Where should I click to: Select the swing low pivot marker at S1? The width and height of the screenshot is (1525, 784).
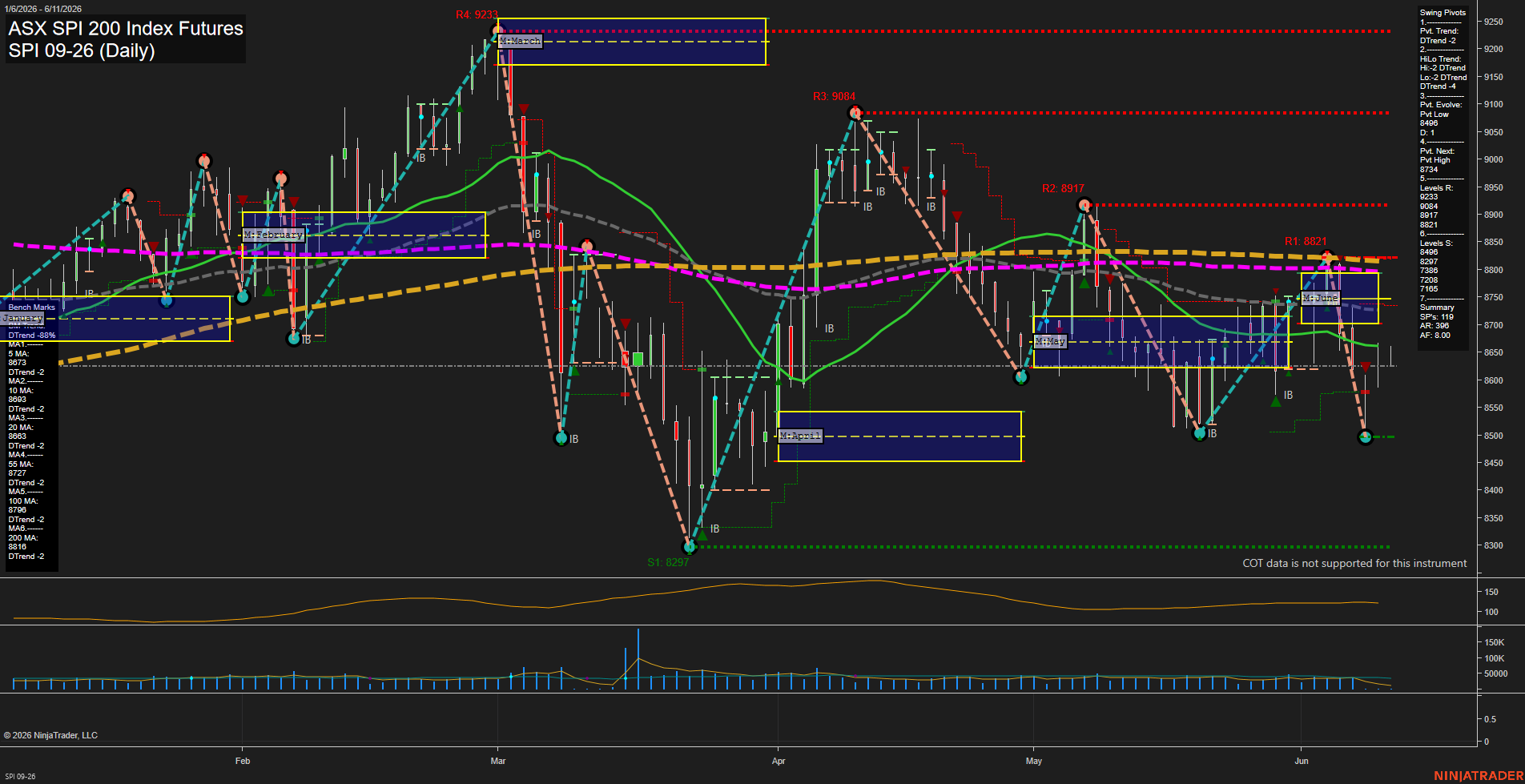(x=690, y=547)
